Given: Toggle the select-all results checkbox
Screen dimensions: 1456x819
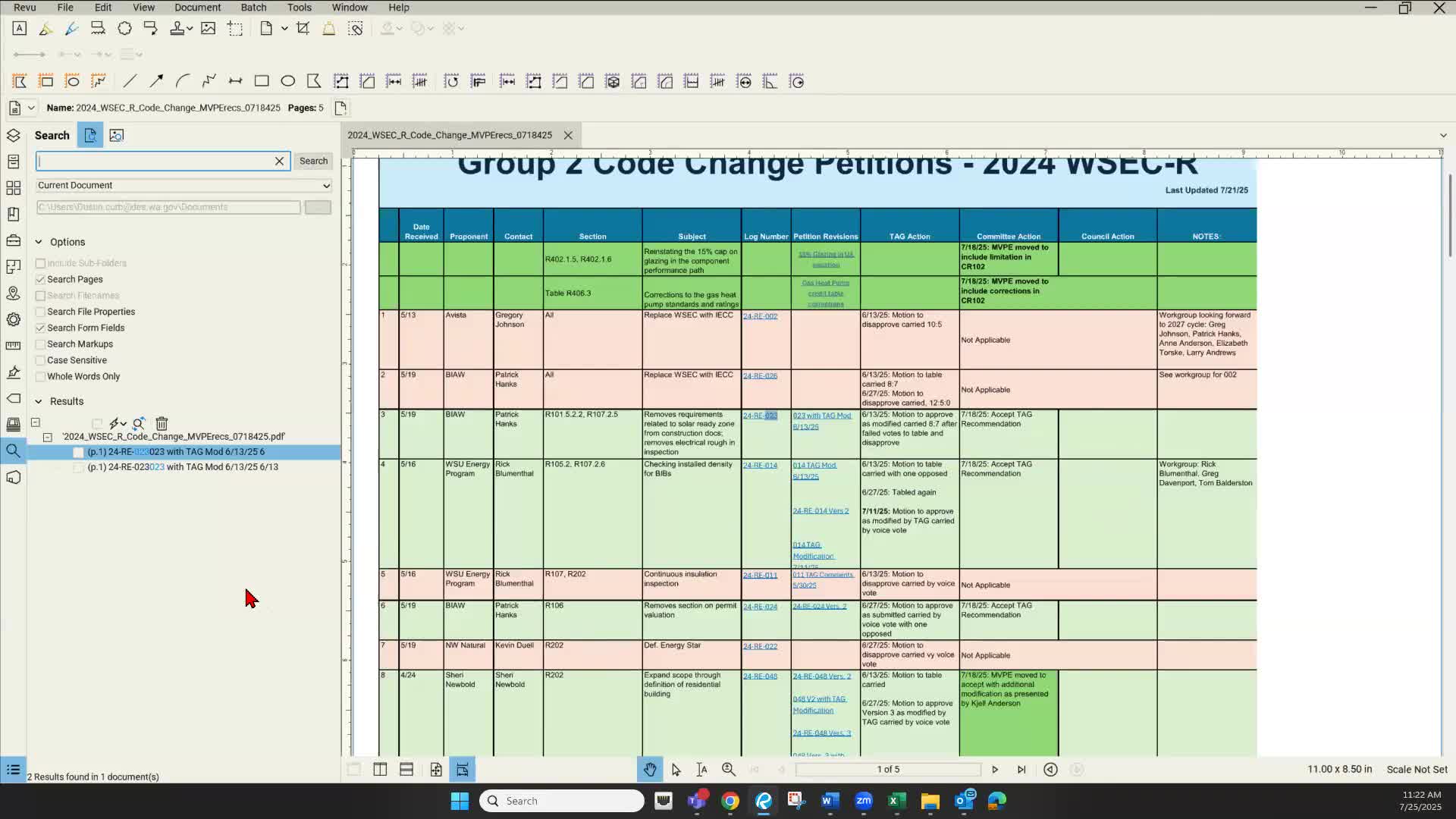Looking at the screenshot, I should [97, 424].
